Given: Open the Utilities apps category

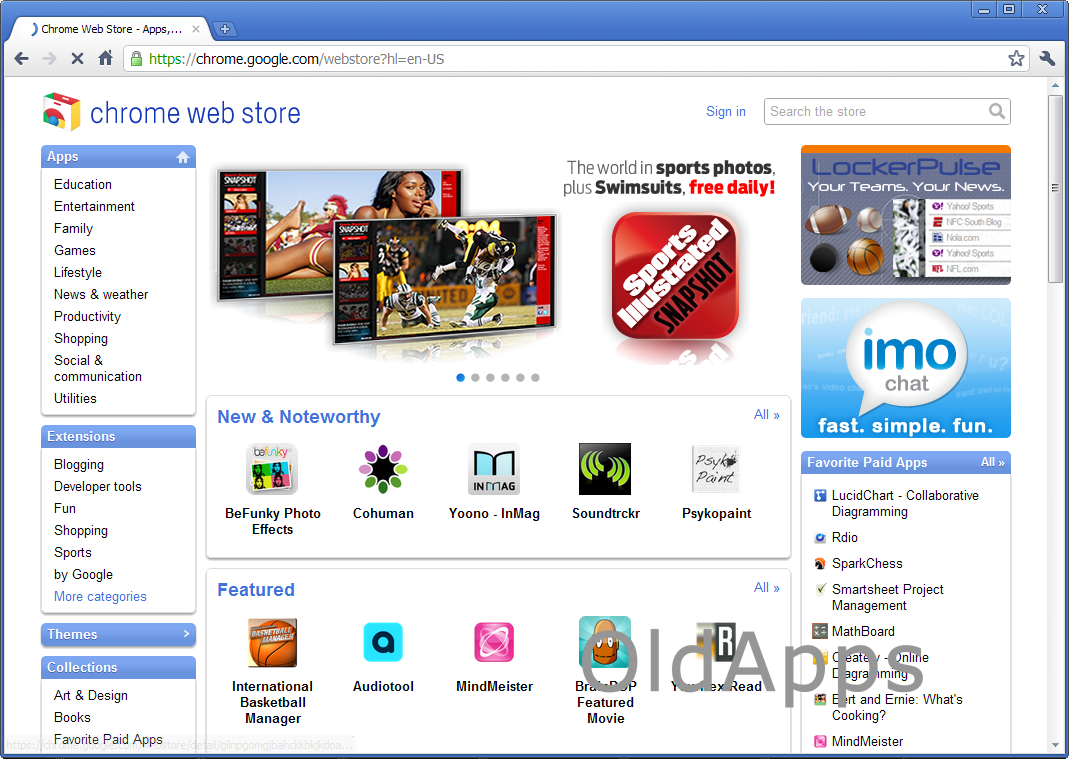Looking at the screenshot, I should pos(75,399).
